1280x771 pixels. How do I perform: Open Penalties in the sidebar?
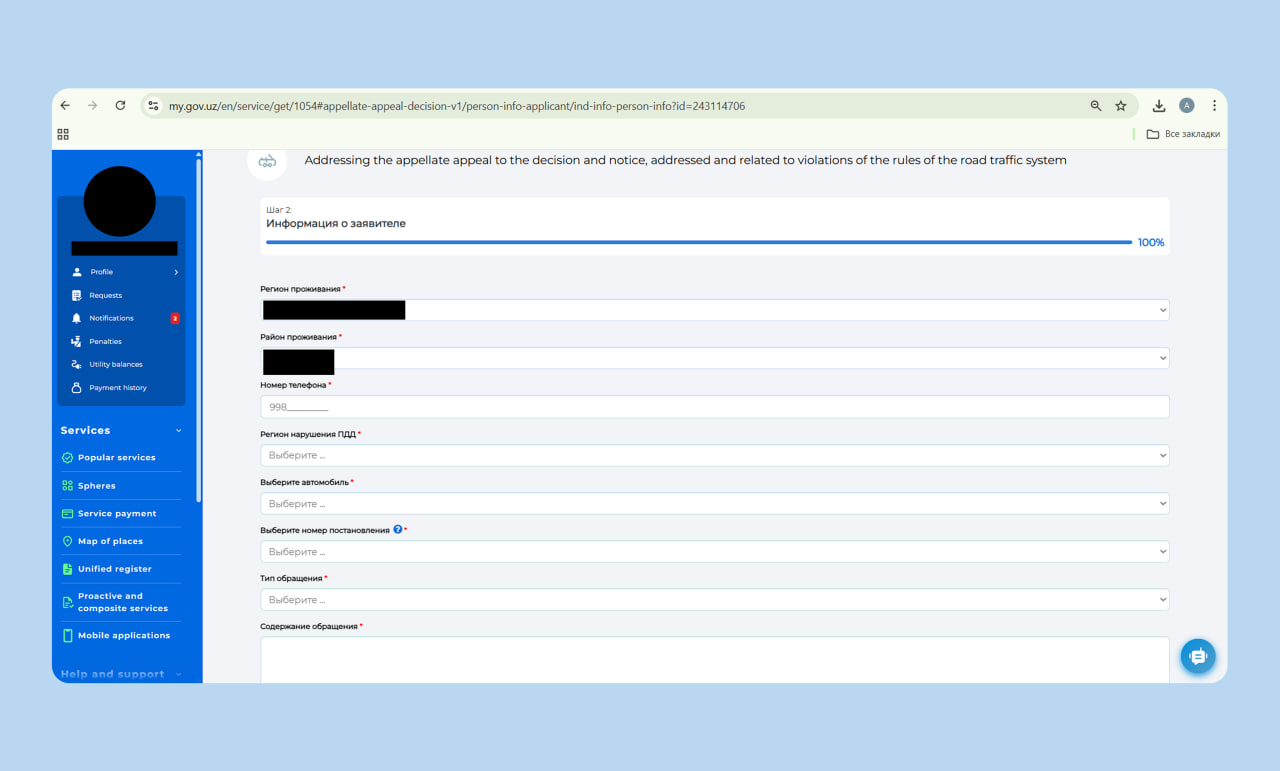click(x=105, y=342)
